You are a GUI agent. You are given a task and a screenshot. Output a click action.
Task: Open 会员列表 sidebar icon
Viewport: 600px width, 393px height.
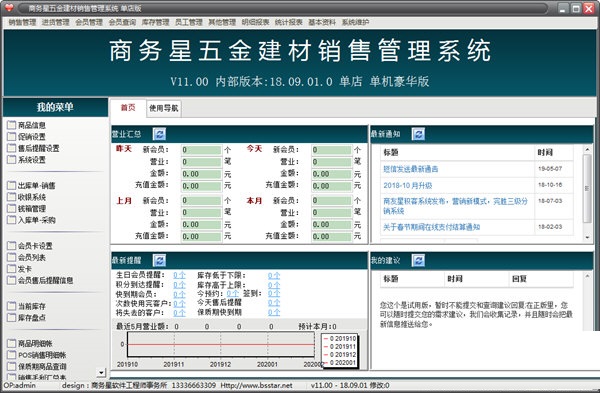coord(12,257)
